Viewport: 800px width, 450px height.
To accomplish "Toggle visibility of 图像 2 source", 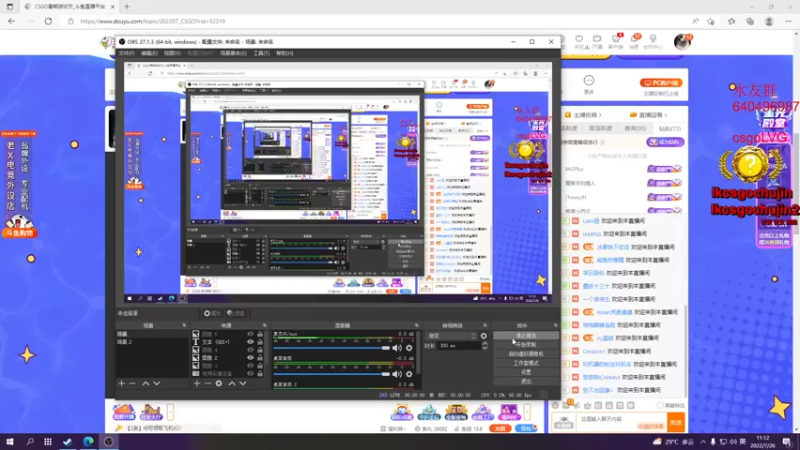I will 250,358.
